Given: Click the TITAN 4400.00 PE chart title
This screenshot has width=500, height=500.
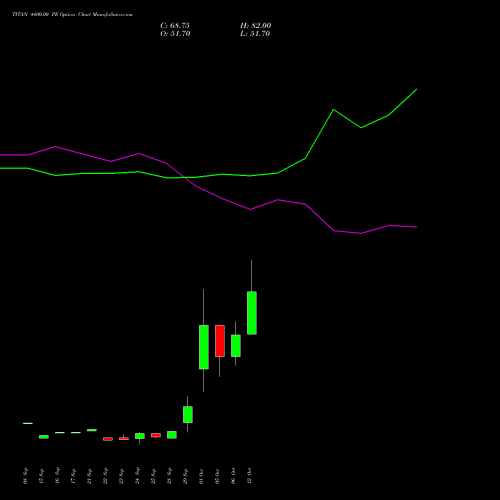Looking at the screenshot, I should [72, 15].
